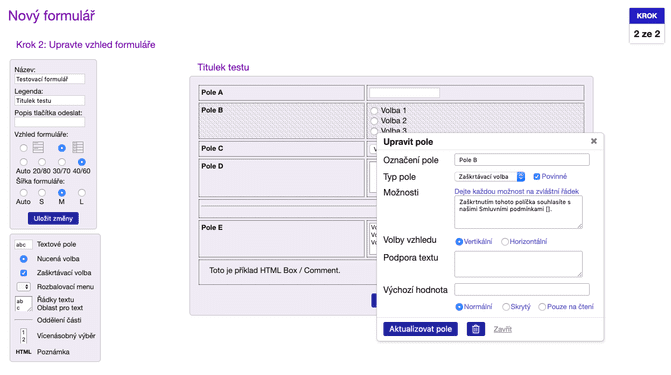Click Aktualizovat pole button

[x=420, y=329]
